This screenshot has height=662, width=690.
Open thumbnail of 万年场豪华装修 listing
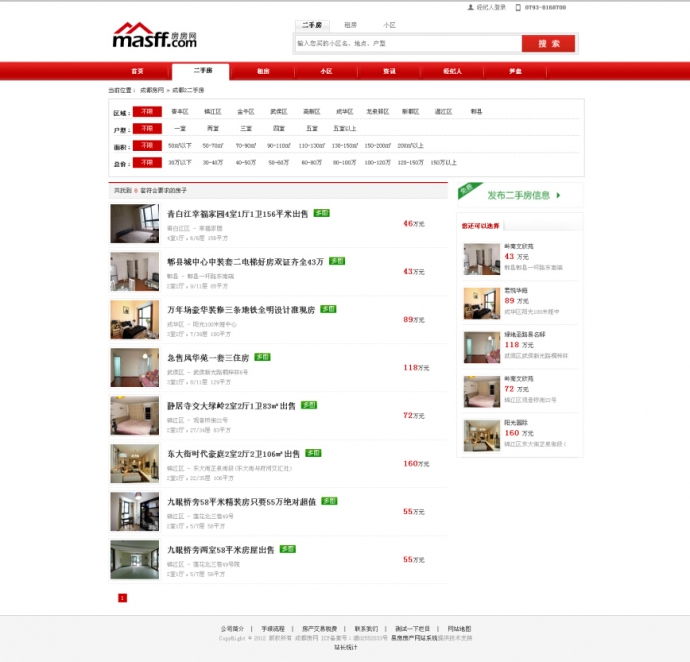pos(135,320)
